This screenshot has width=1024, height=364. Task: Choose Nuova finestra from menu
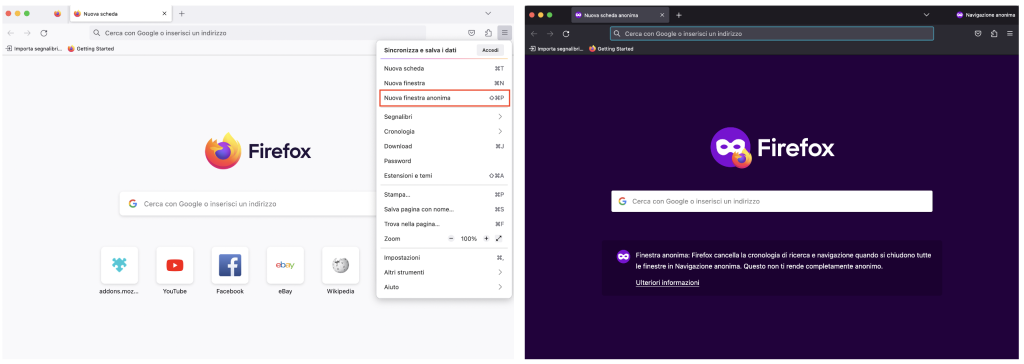444,83
